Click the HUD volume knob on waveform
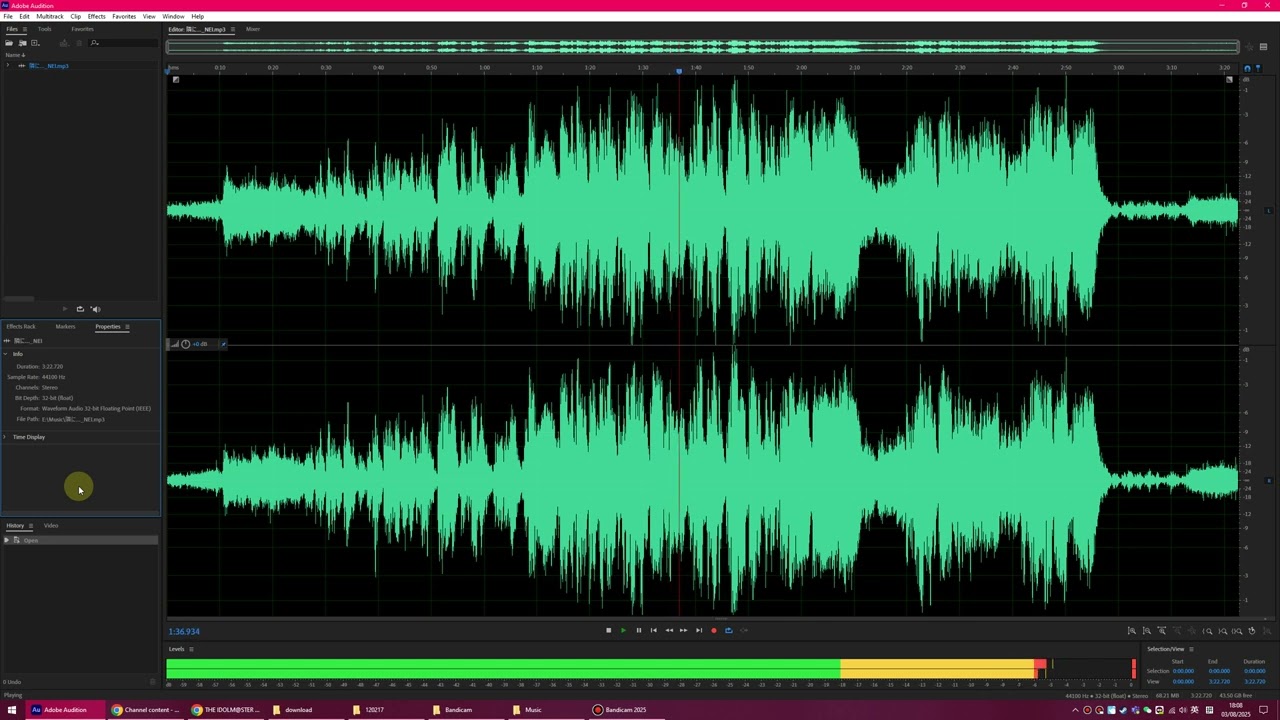The image size is (1280, 720). [x=185, y=344]
